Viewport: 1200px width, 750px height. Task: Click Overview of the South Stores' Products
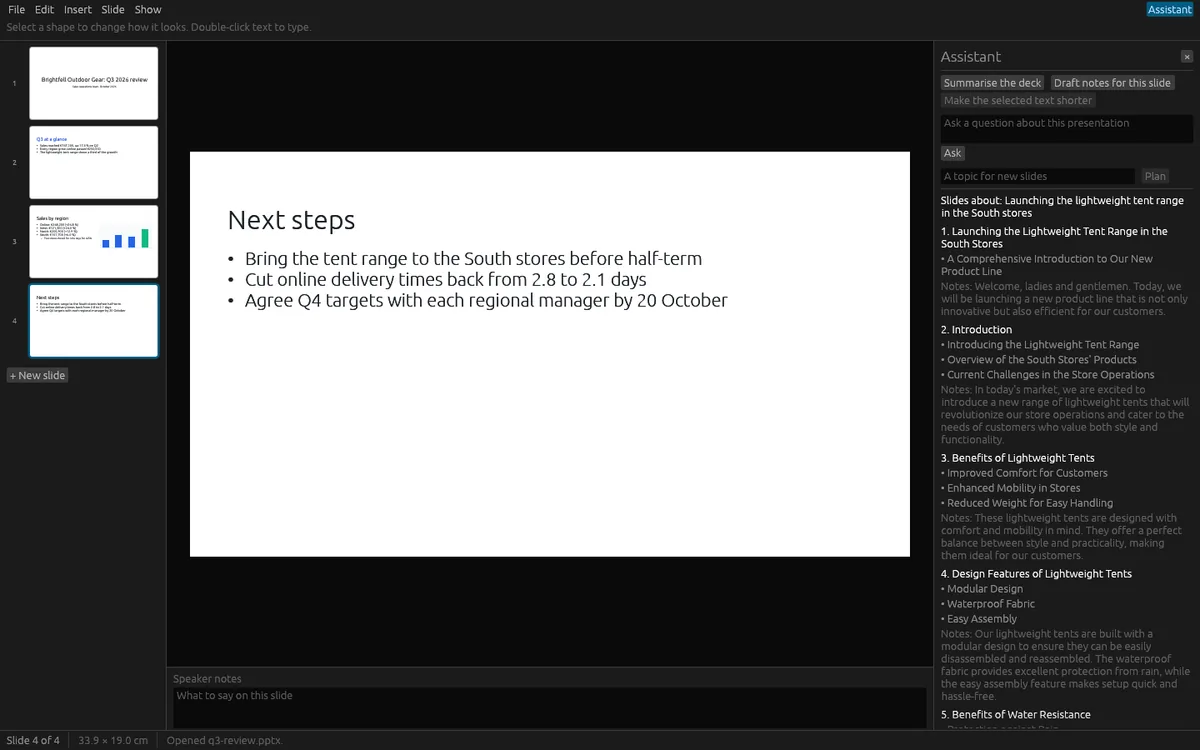tap(1039, 359)
